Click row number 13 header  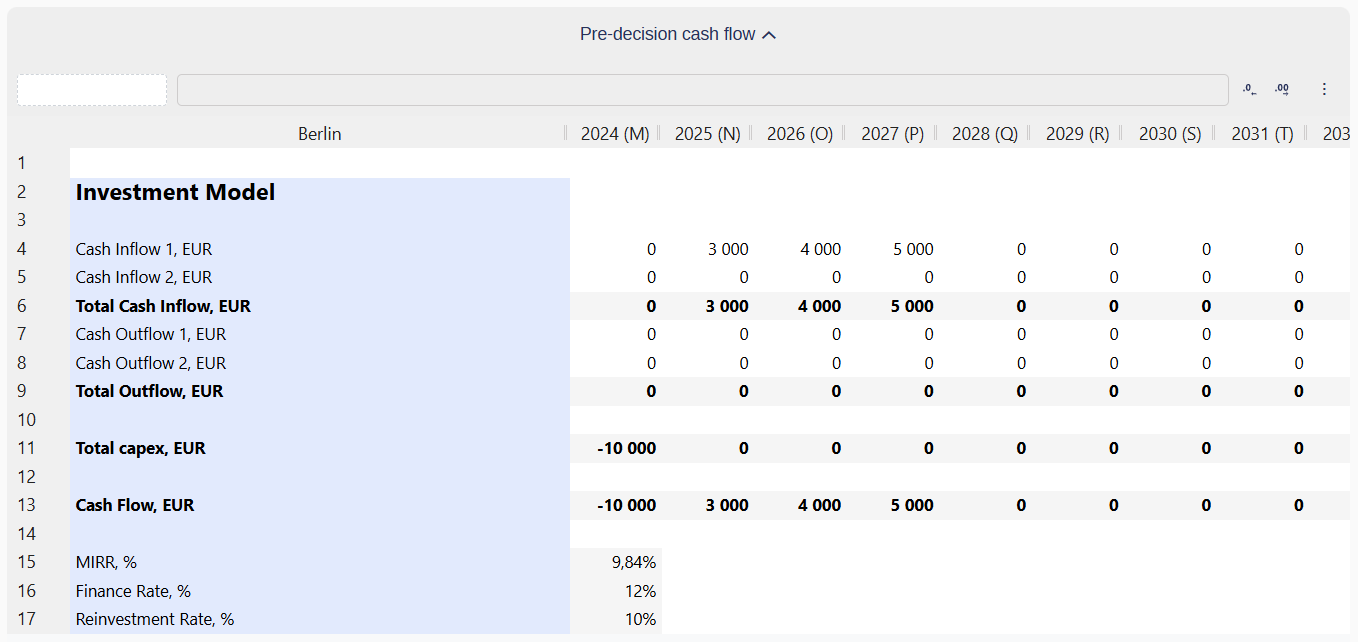27,505
